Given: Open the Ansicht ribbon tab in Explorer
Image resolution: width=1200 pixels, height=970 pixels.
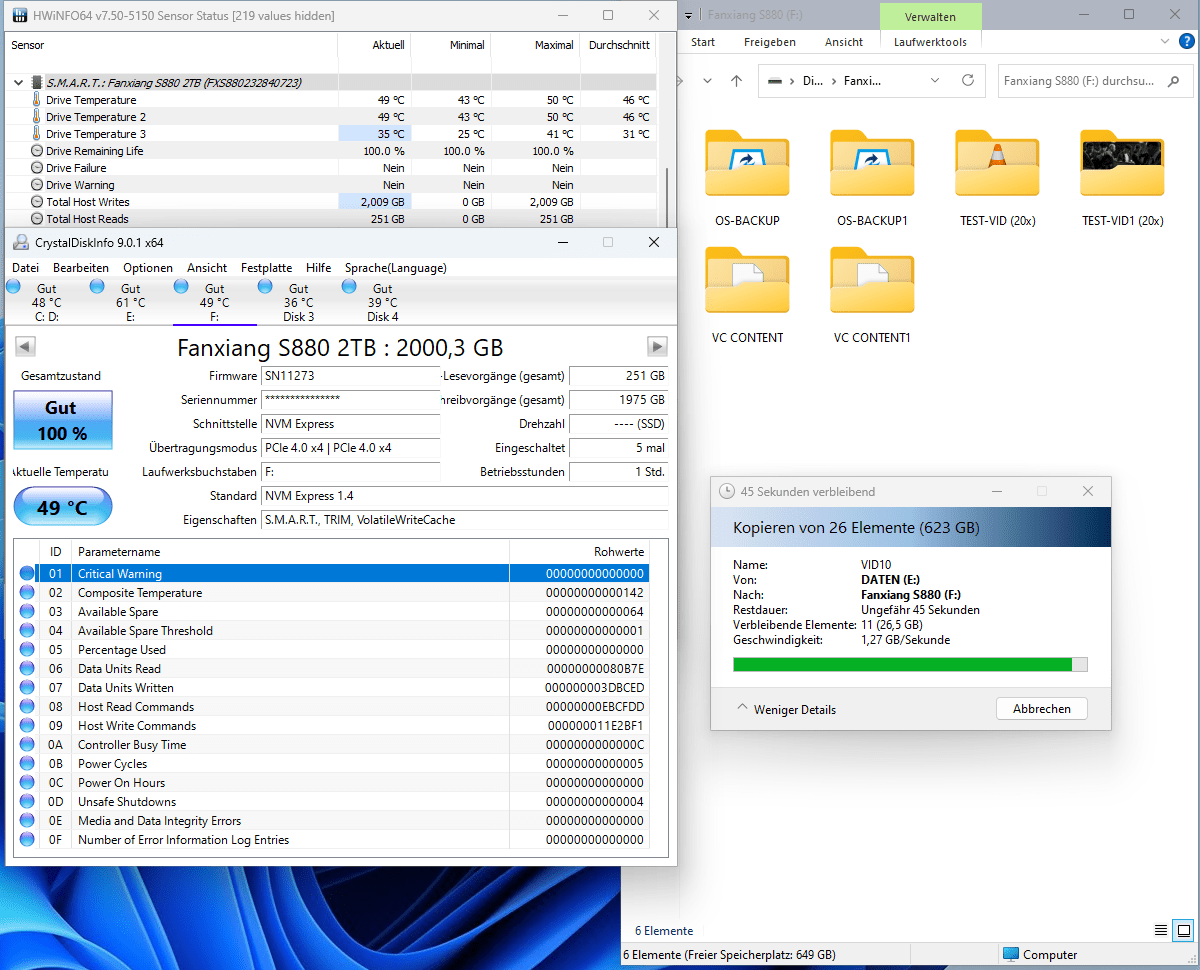Looking at the screenshot, I should point(844,42).
